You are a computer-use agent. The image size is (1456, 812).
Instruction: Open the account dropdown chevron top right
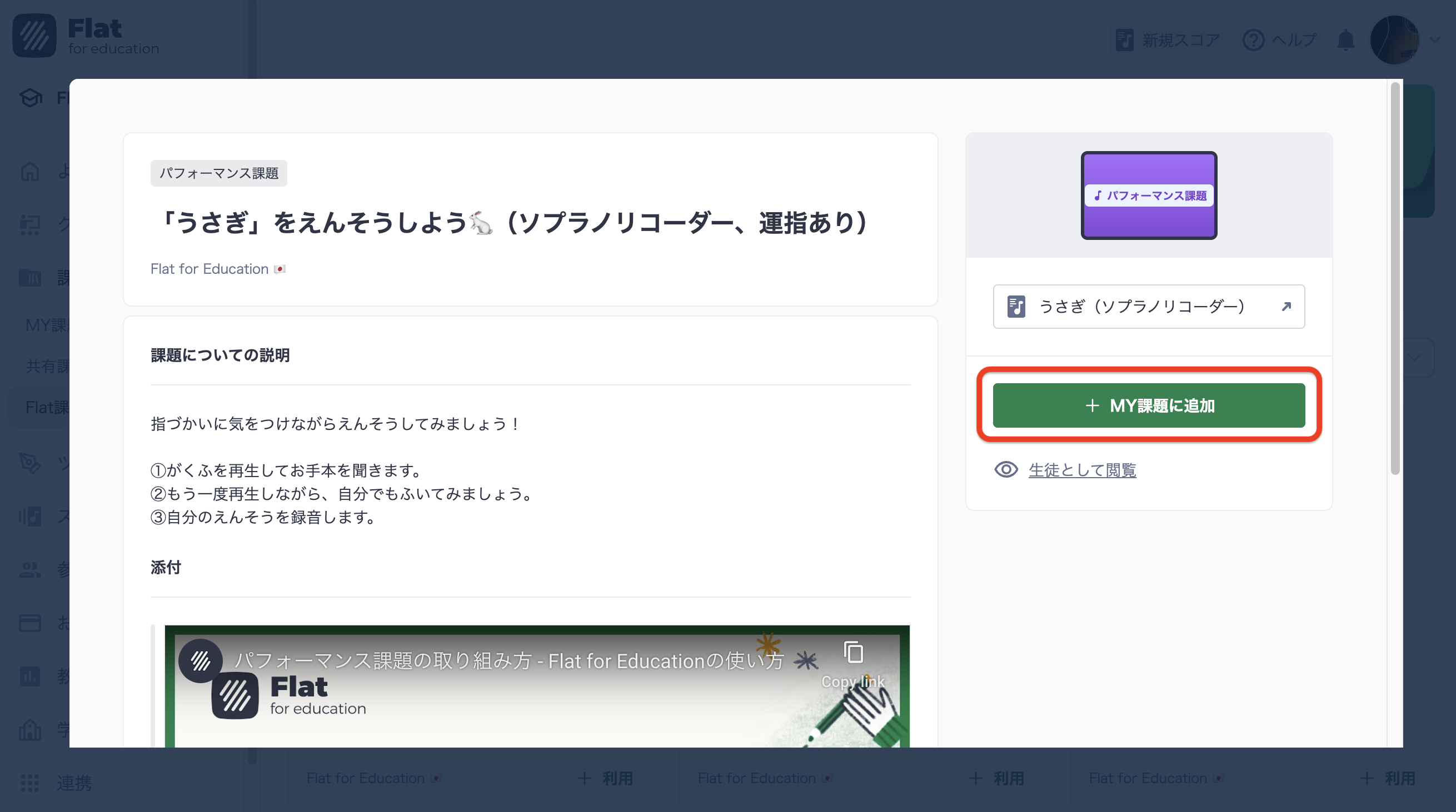click(1434, 41)
